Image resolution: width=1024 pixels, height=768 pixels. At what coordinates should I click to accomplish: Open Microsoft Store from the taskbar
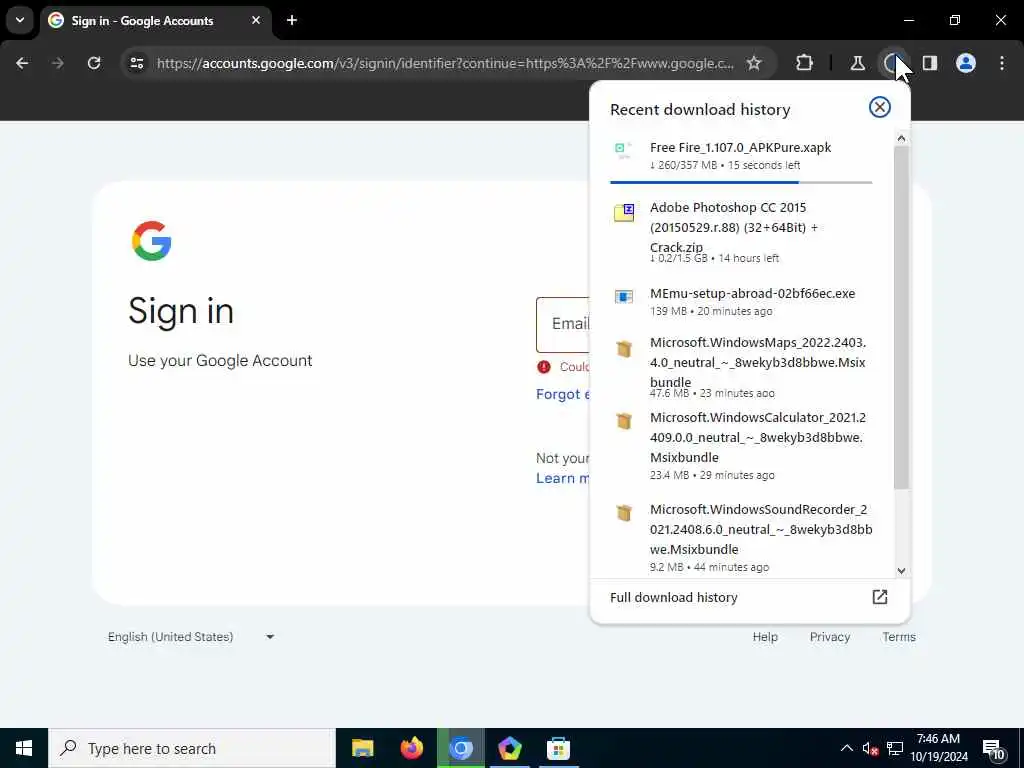click(x=558, y=748)
